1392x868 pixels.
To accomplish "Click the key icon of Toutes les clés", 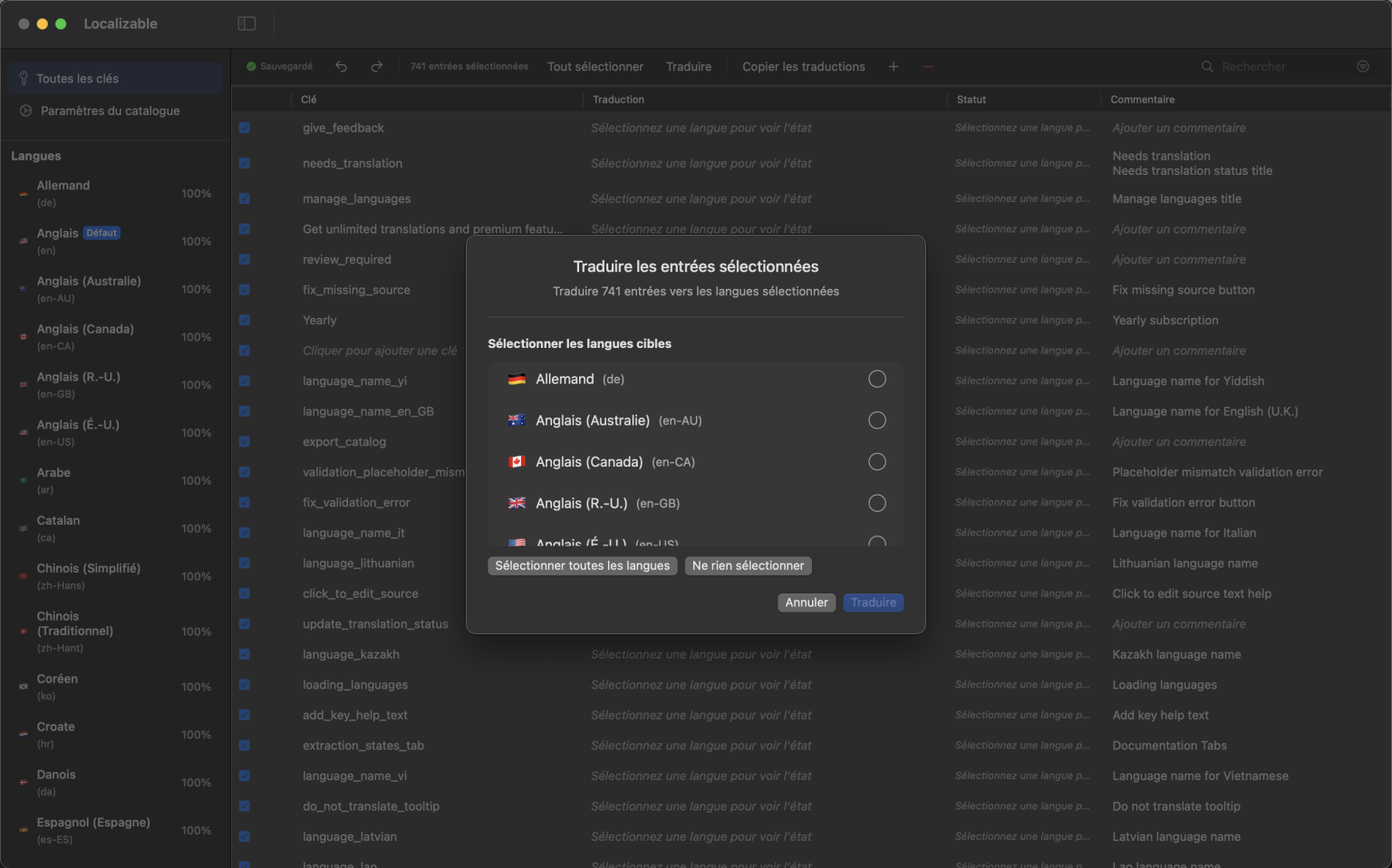I will point(24,79).
